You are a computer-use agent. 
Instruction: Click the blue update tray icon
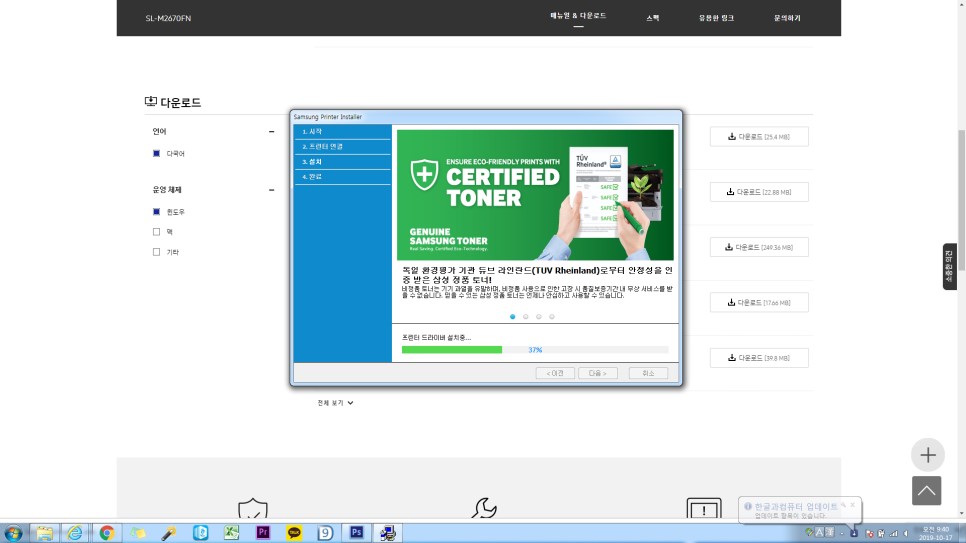tap(854, 533)
